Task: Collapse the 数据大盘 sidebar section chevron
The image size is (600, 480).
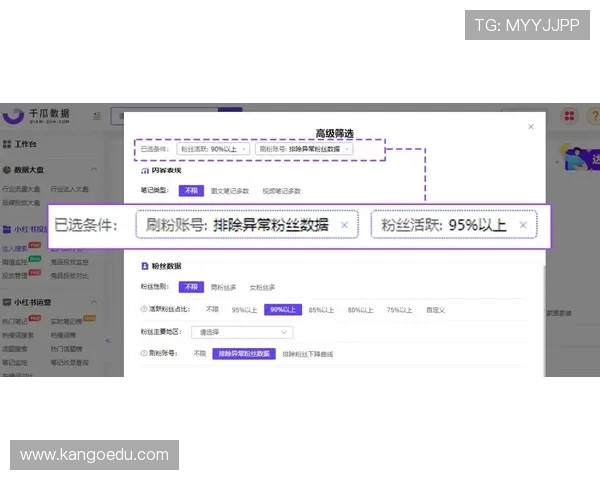Action: pyautogui.click(x=94, y=169)
